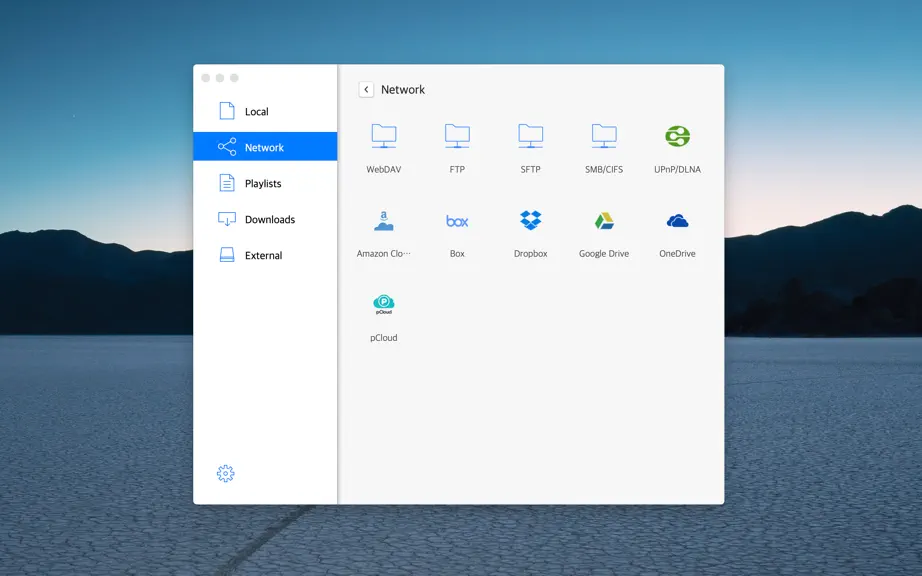Click the SMB/CIFS label text
The image size is (922, 576).
click(x=604, y=169)
